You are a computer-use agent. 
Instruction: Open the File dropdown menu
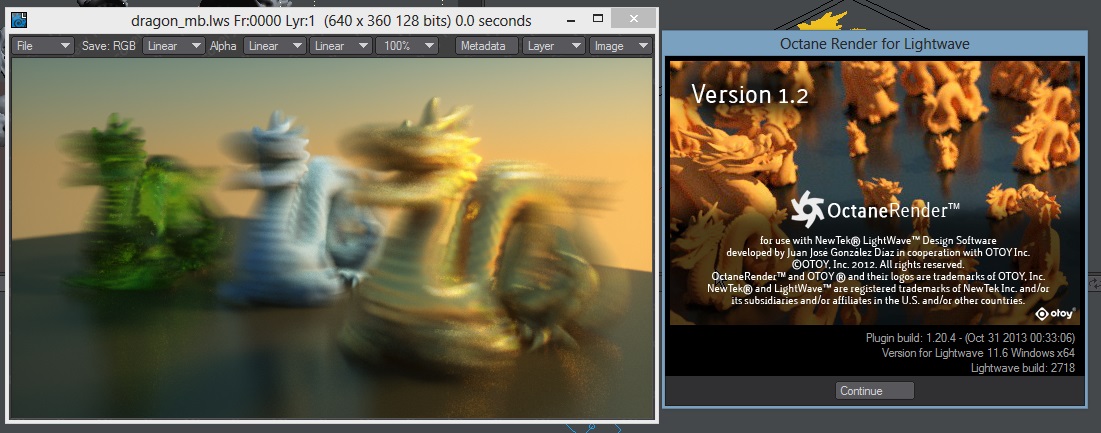click(43, 46)
